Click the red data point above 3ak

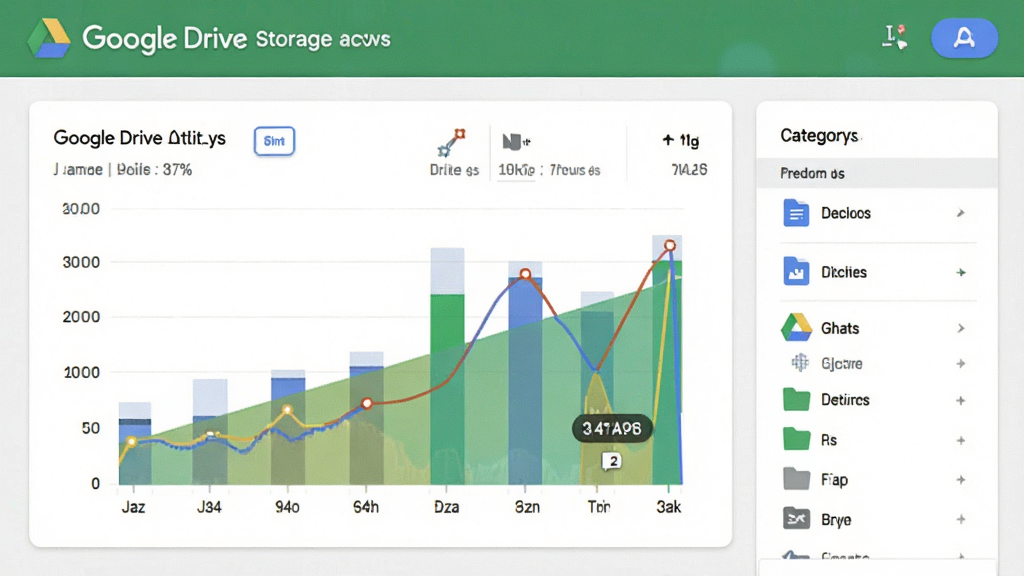[669, 246]
